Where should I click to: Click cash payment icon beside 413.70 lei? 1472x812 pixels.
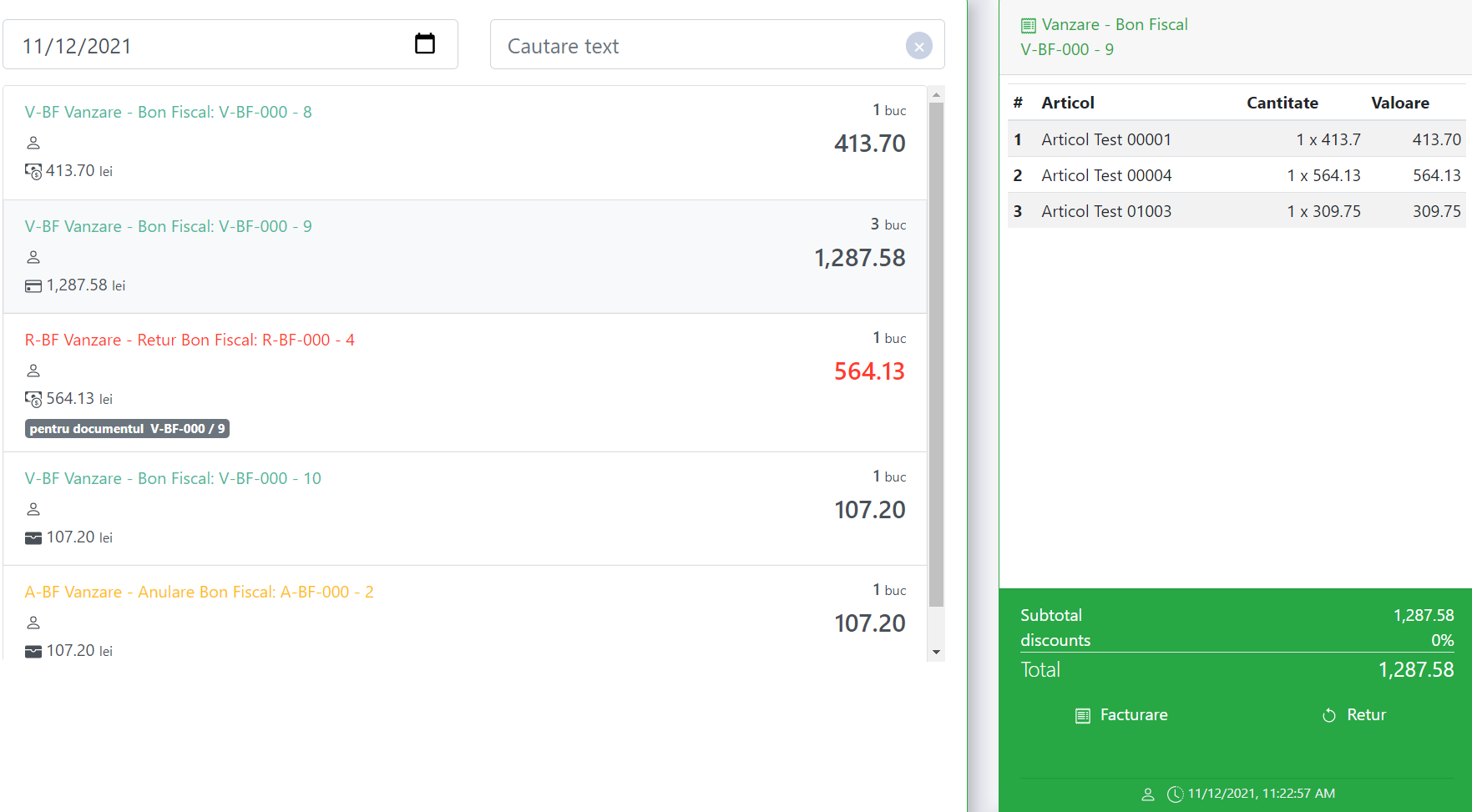33,172
